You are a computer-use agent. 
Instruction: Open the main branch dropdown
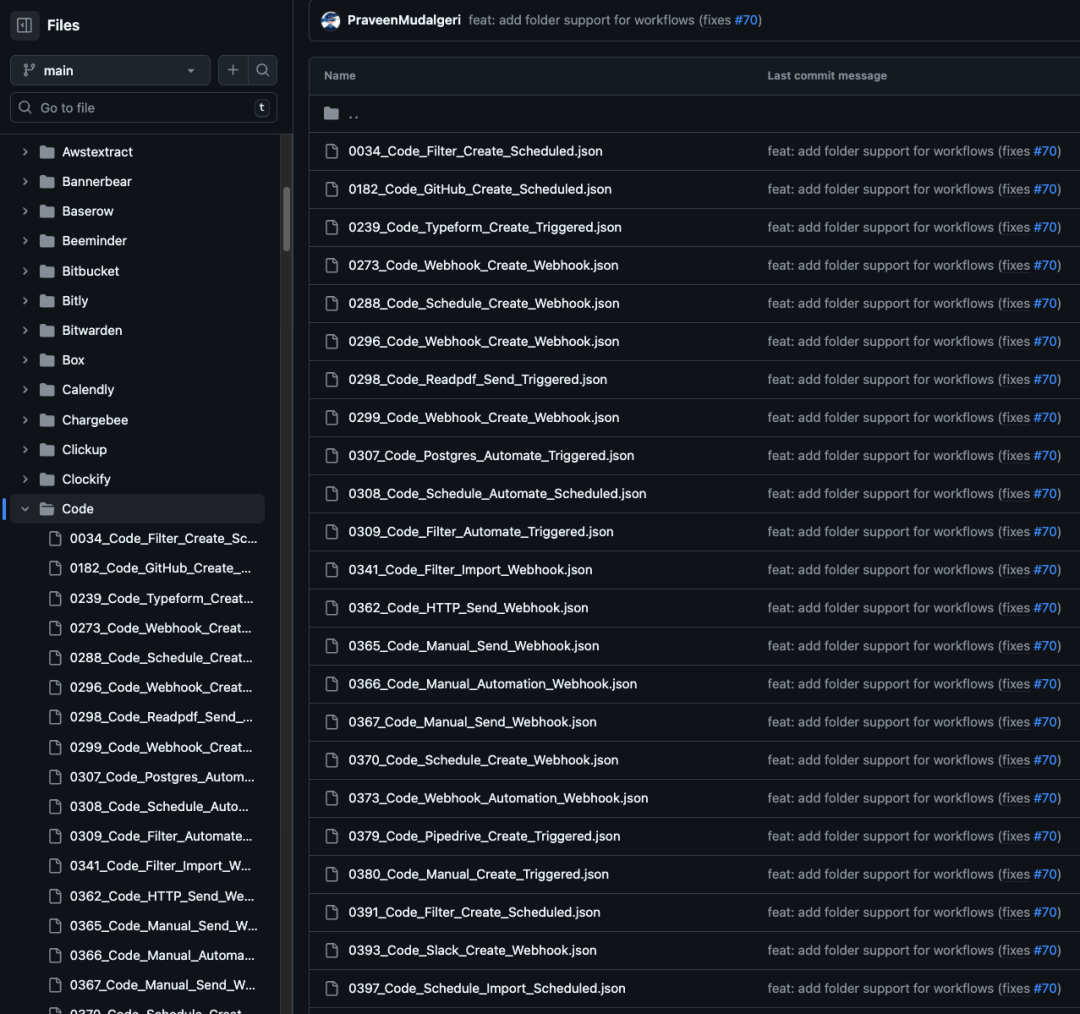tap(110, 70)
